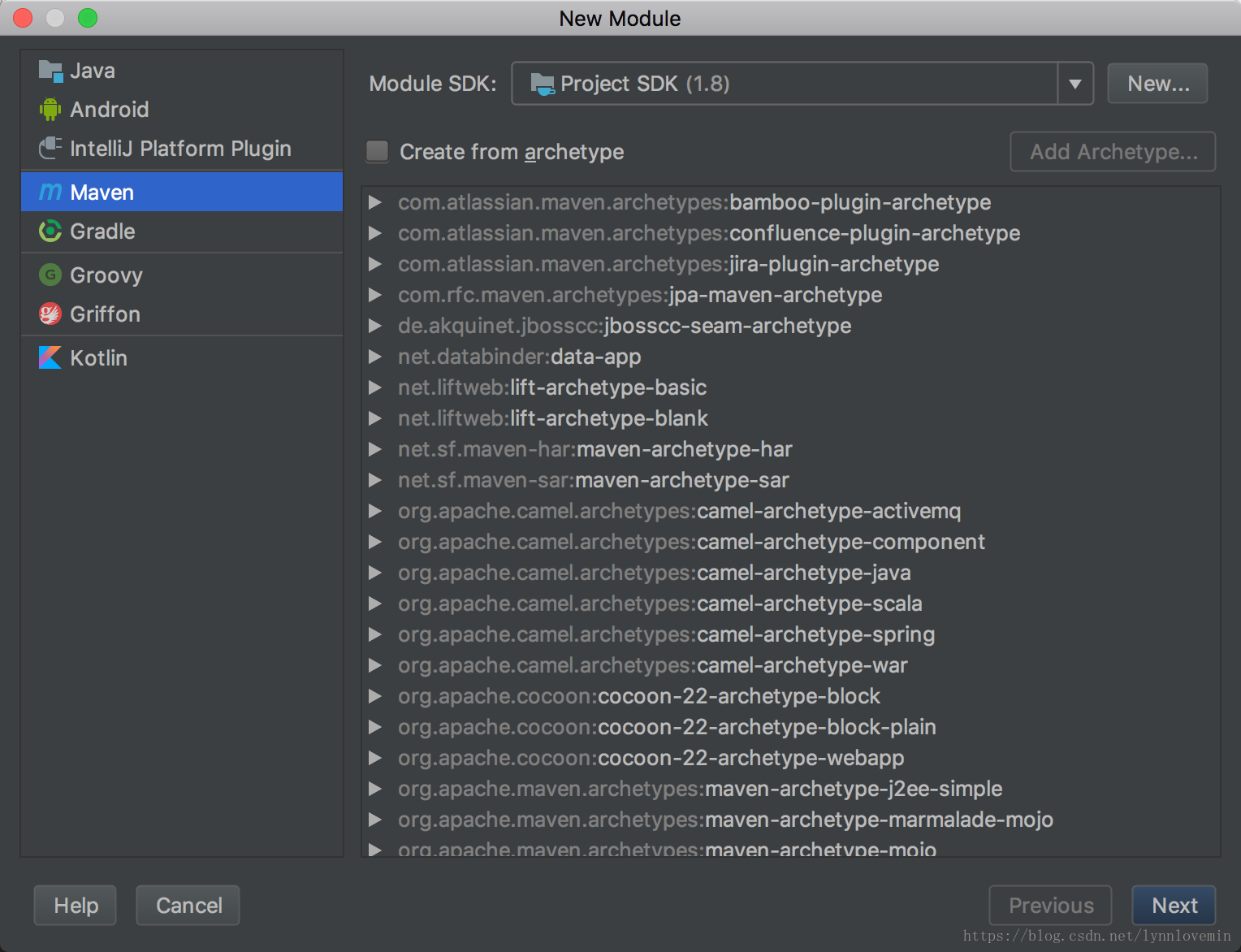Click the IntelliJ Platform Plugin icon
Screen dimensions: 1241x952
(50, 148)
